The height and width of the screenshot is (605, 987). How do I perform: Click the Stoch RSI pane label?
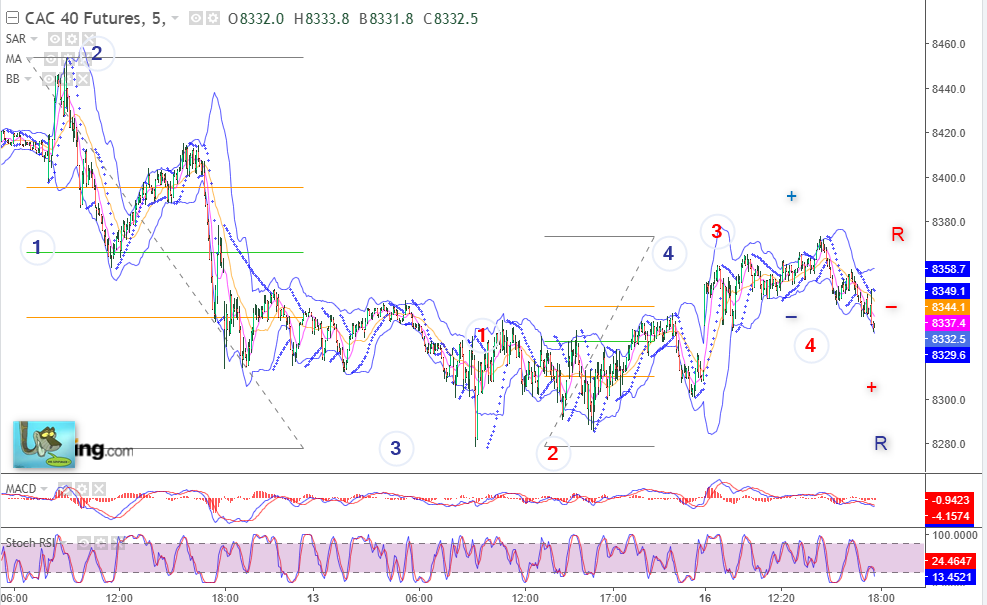tap(30, 543)
